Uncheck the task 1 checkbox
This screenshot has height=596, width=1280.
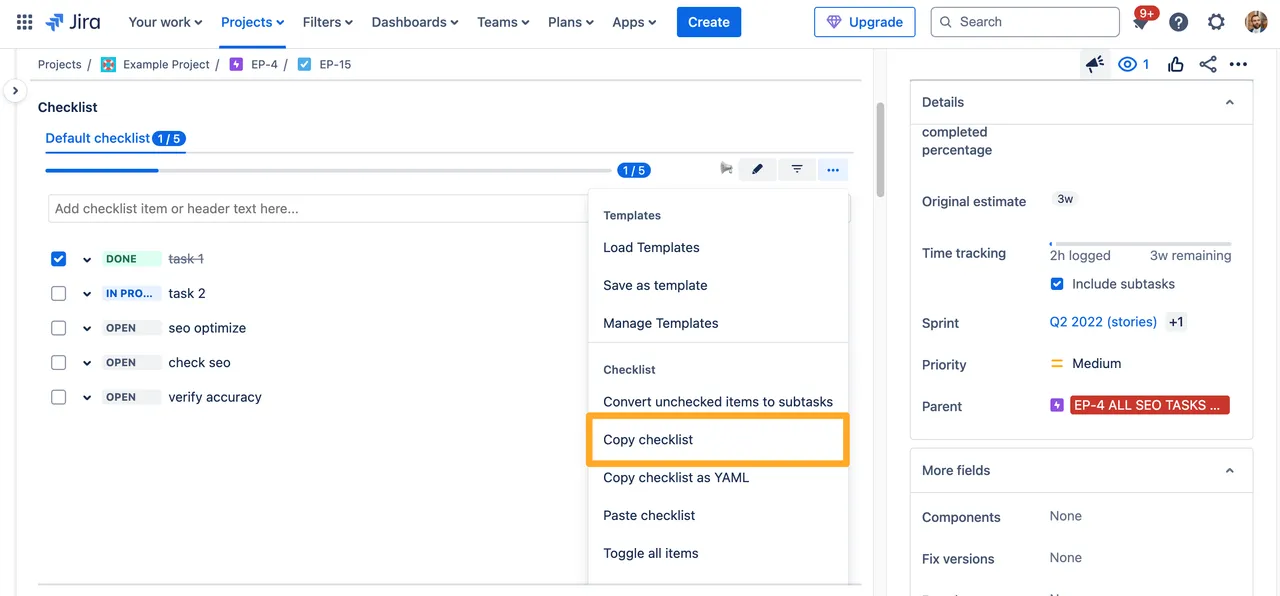point(59,259)
